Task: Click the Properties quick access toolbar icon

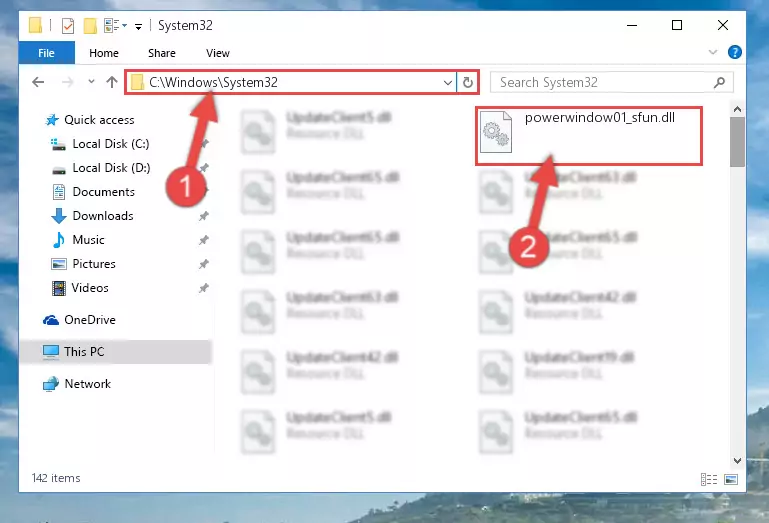Action: [68, 26]
